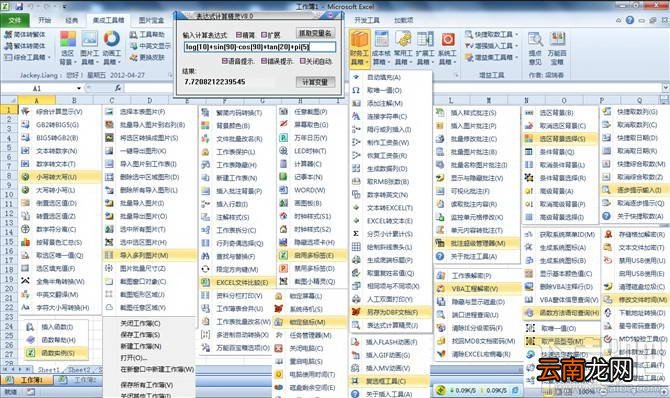Choose 分页小计累计(S) sigma item
This screenshot has height=398, width=670.
(390, 234)
